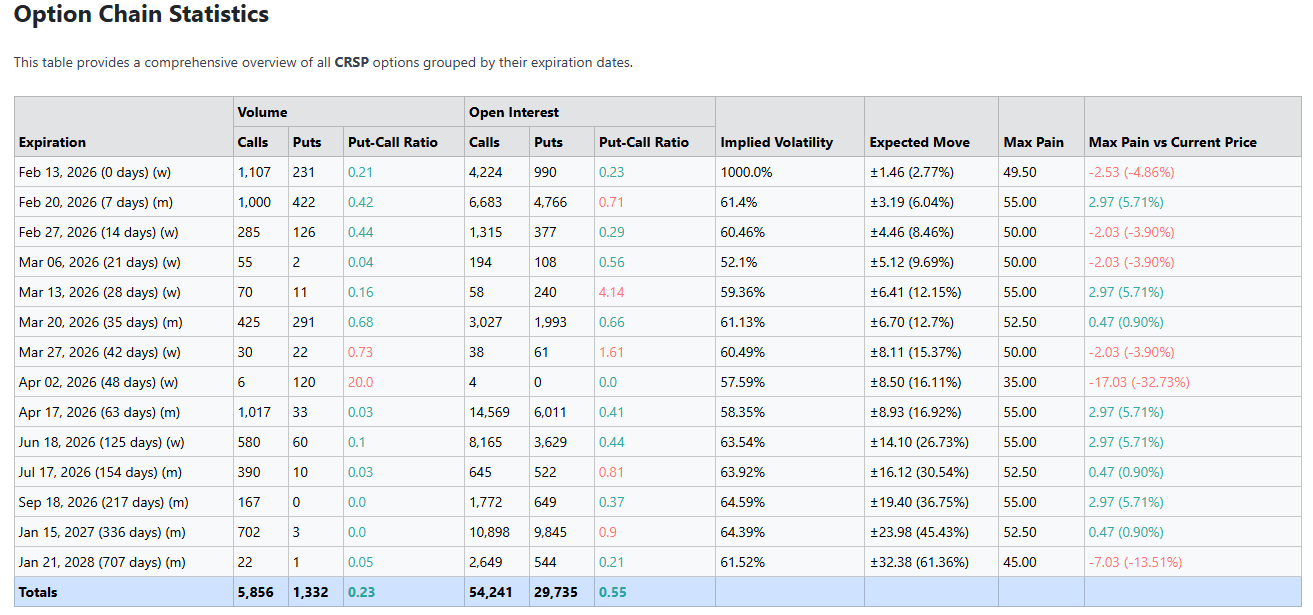Click the Option Chain Statistics heading
1313x615 pixels.
[141, 15]
